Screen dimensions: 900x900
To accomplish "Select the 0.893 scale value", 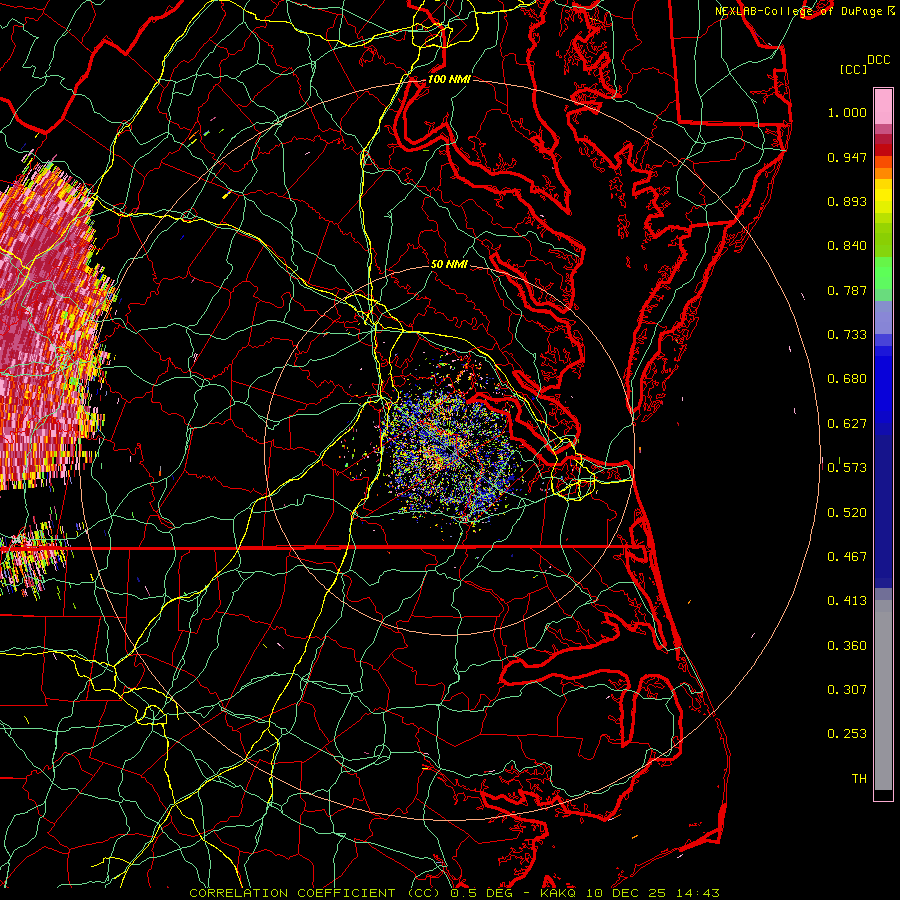I will coord(847,201).
